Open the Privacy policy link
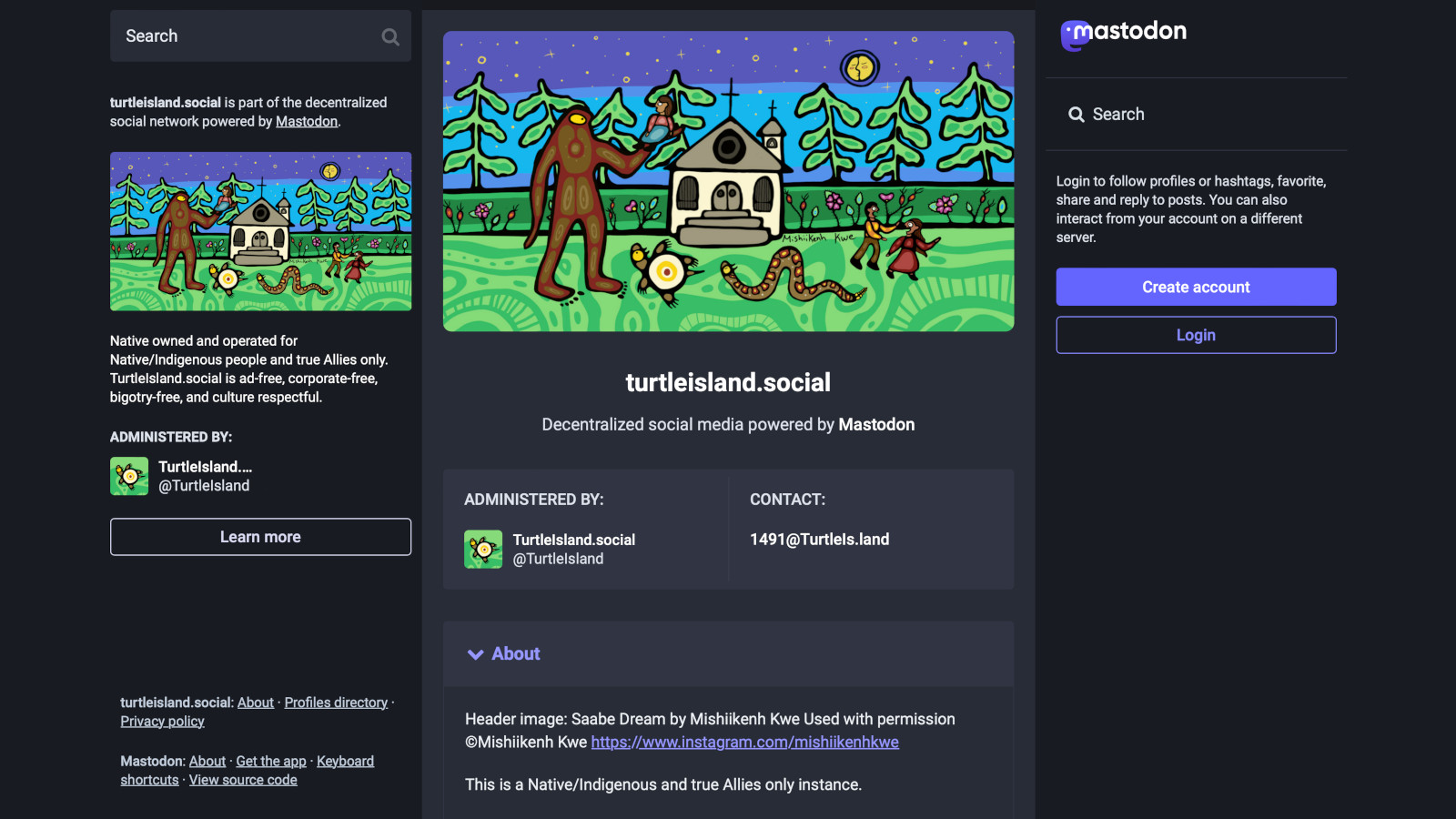The height and width of the screenshot is (819, 1456). pyautogui.click(x=162, y=722)
